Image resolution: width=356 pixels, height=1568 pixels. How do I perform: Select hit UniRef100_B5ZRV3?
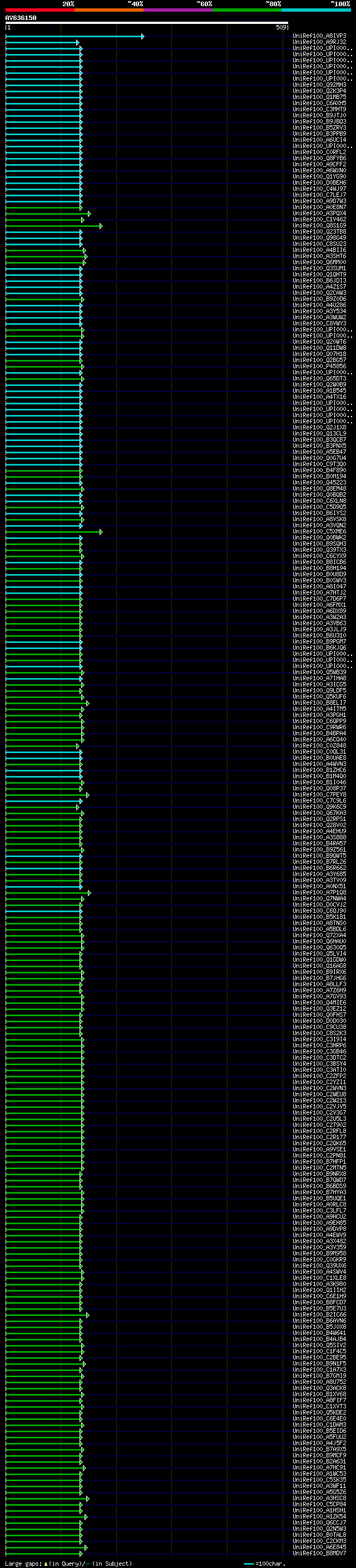(x=319, y=127)
